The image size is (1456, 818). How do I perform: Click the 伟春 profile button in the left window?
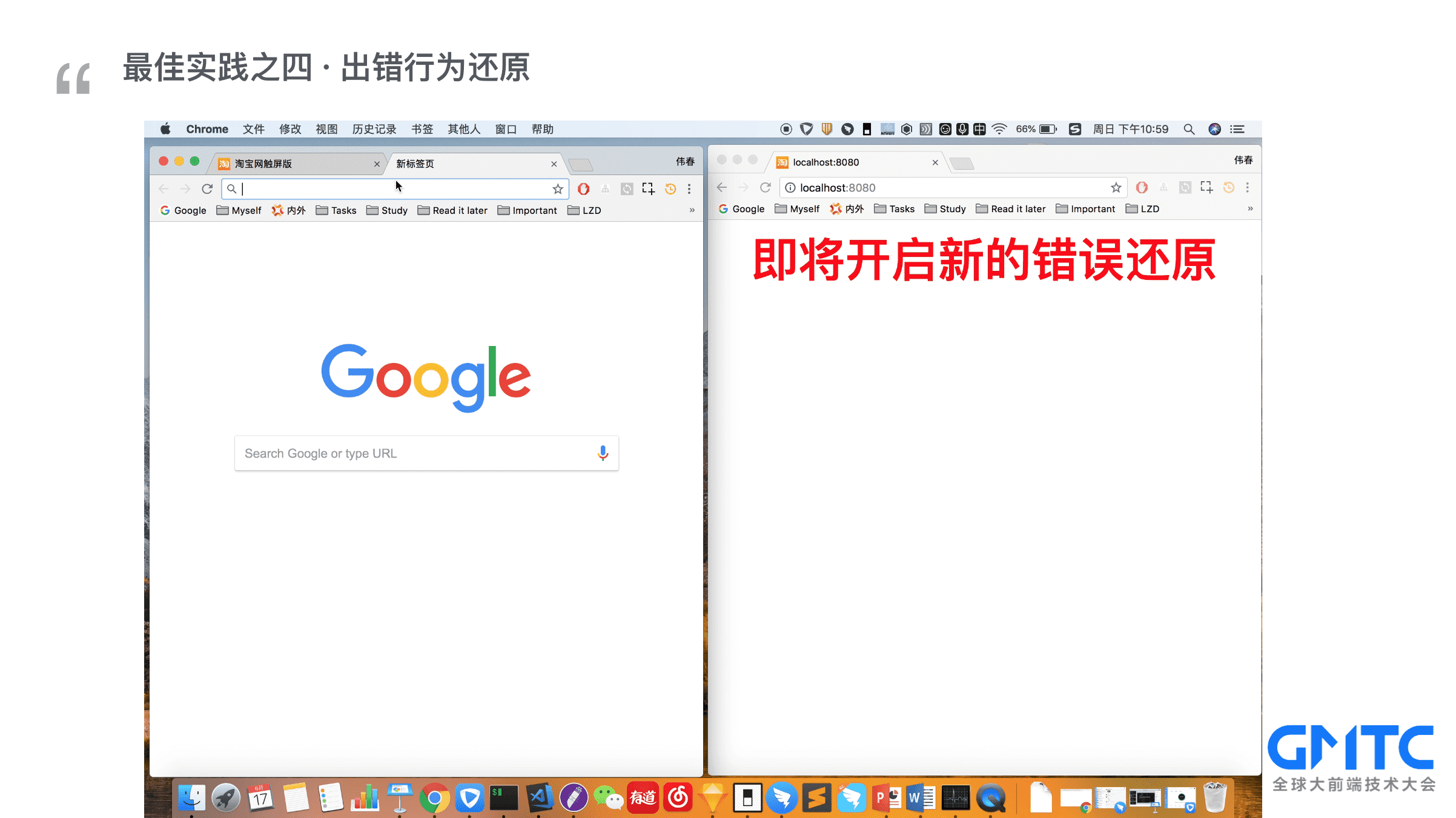coord(686,161)
